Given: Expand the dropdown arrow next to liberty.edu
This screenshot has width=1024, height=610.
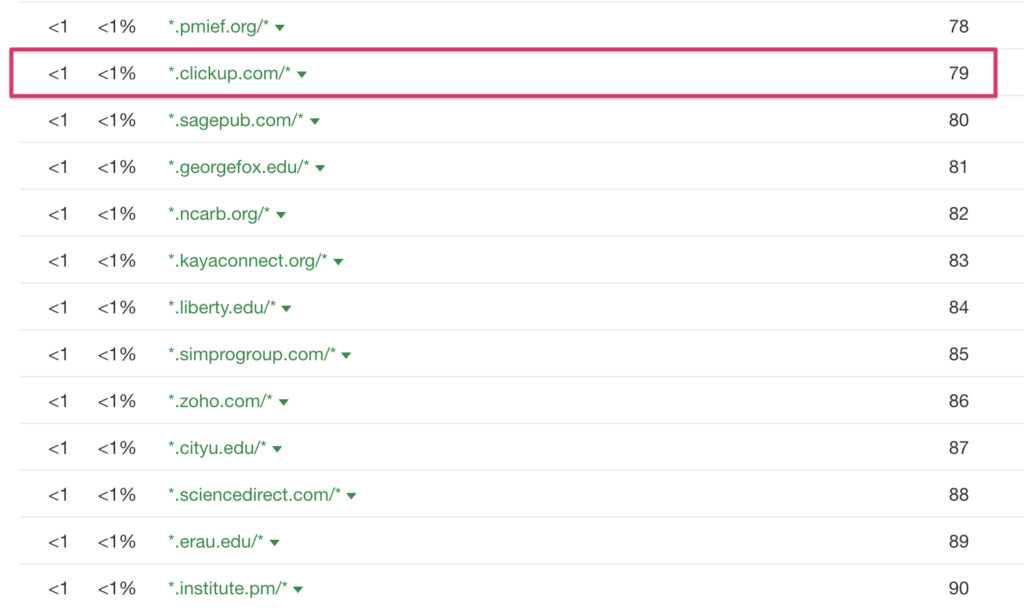Looking at the screenshot, I should (x=286, y=309).
